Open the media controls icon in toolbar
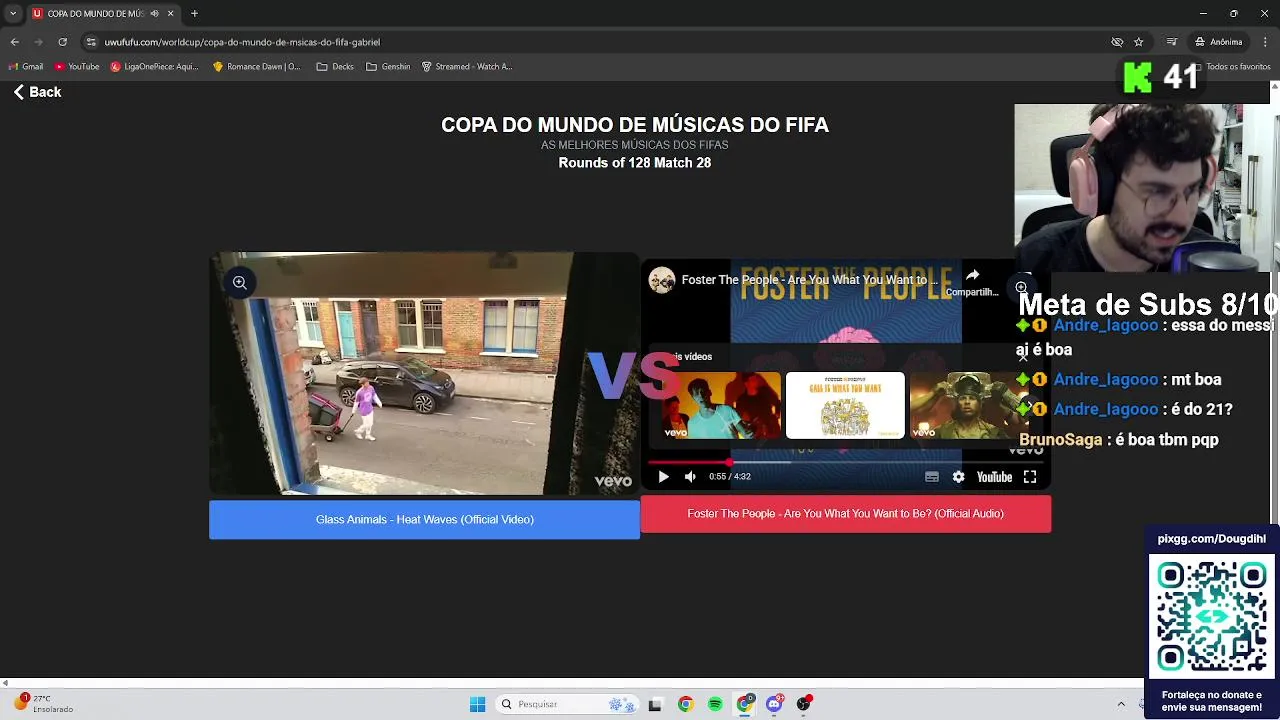 pos(1172,42)
